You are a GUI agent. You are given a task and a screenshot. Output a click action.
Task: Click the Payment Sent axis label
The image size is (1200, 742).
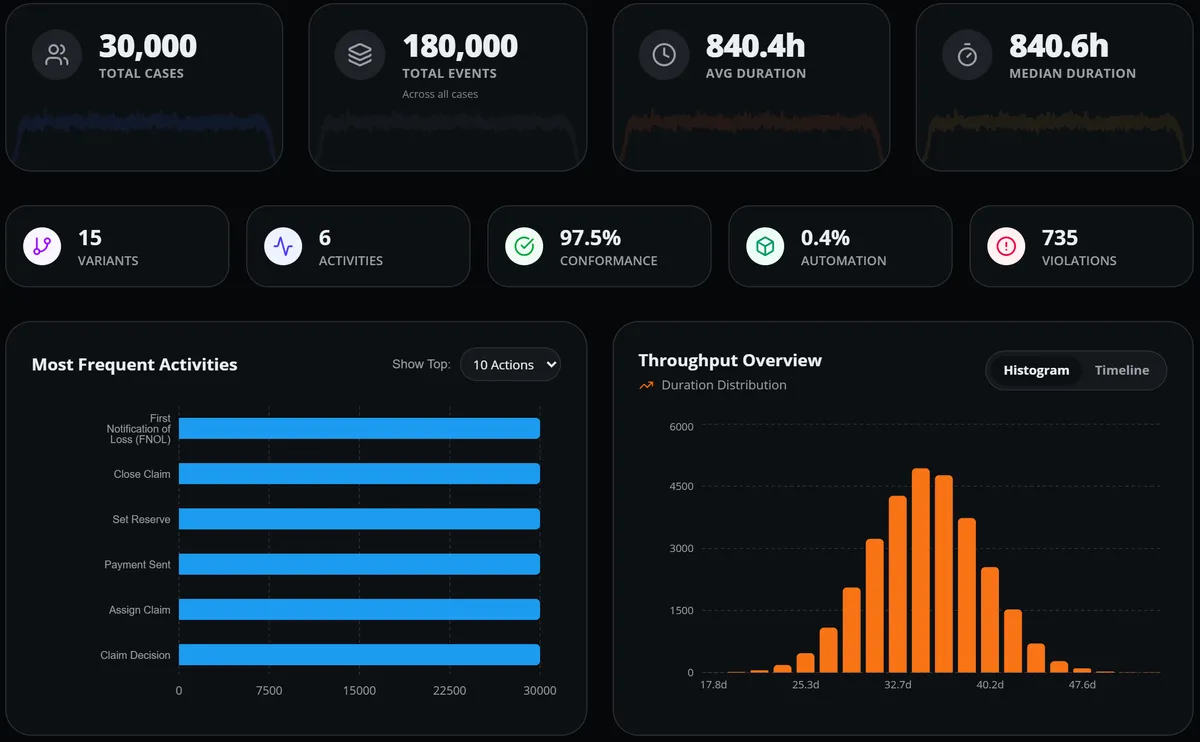coord(137,565)
